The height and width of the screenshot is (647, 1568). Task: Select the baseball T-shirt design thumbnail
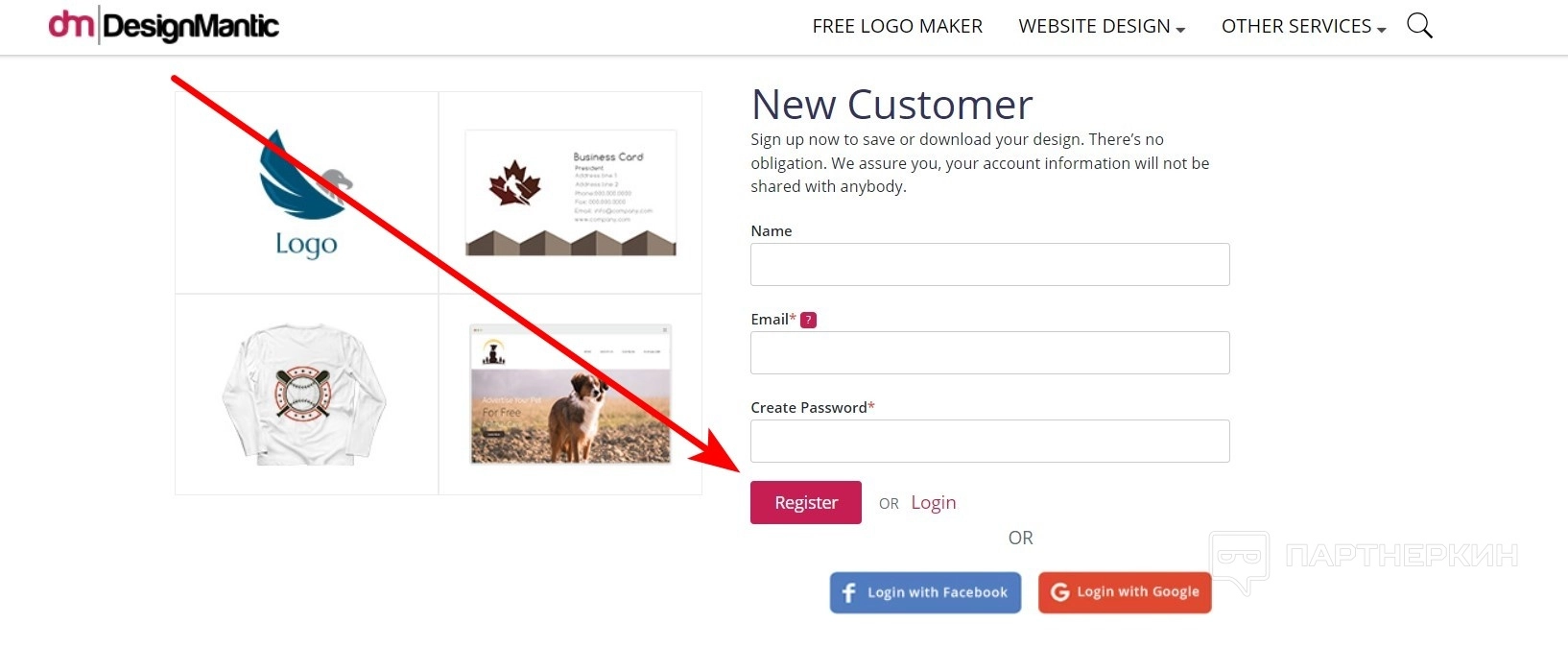304,395
